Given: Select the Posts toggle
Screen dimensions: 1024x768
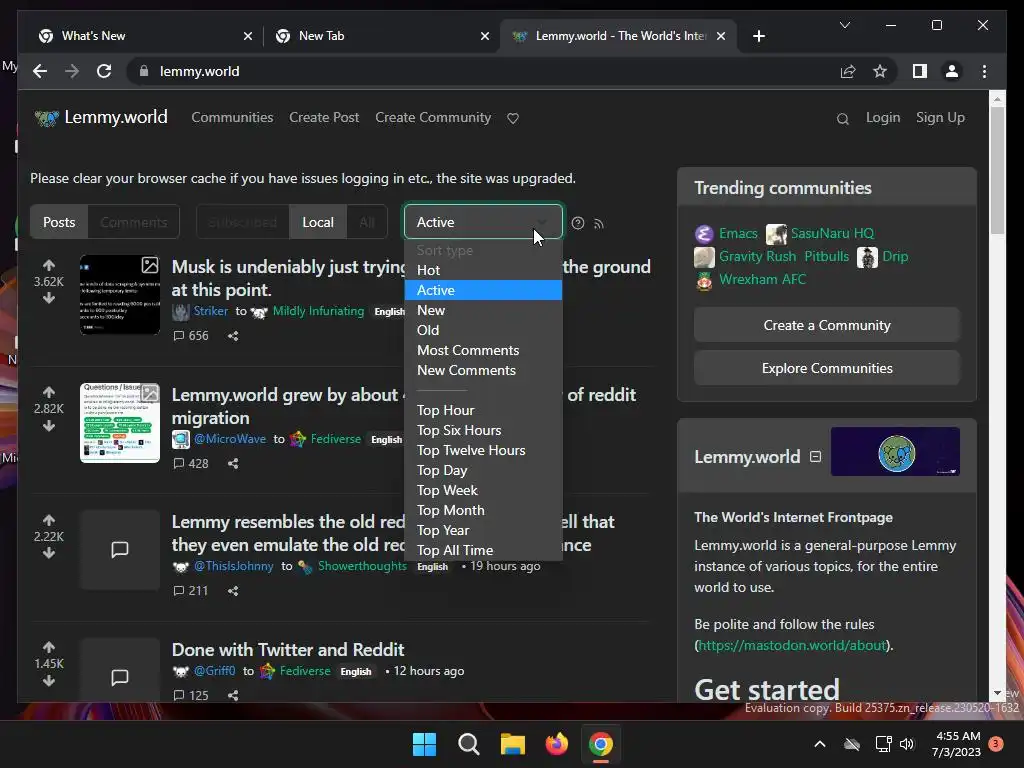Looking at the screenshot, I should [59, 222].
